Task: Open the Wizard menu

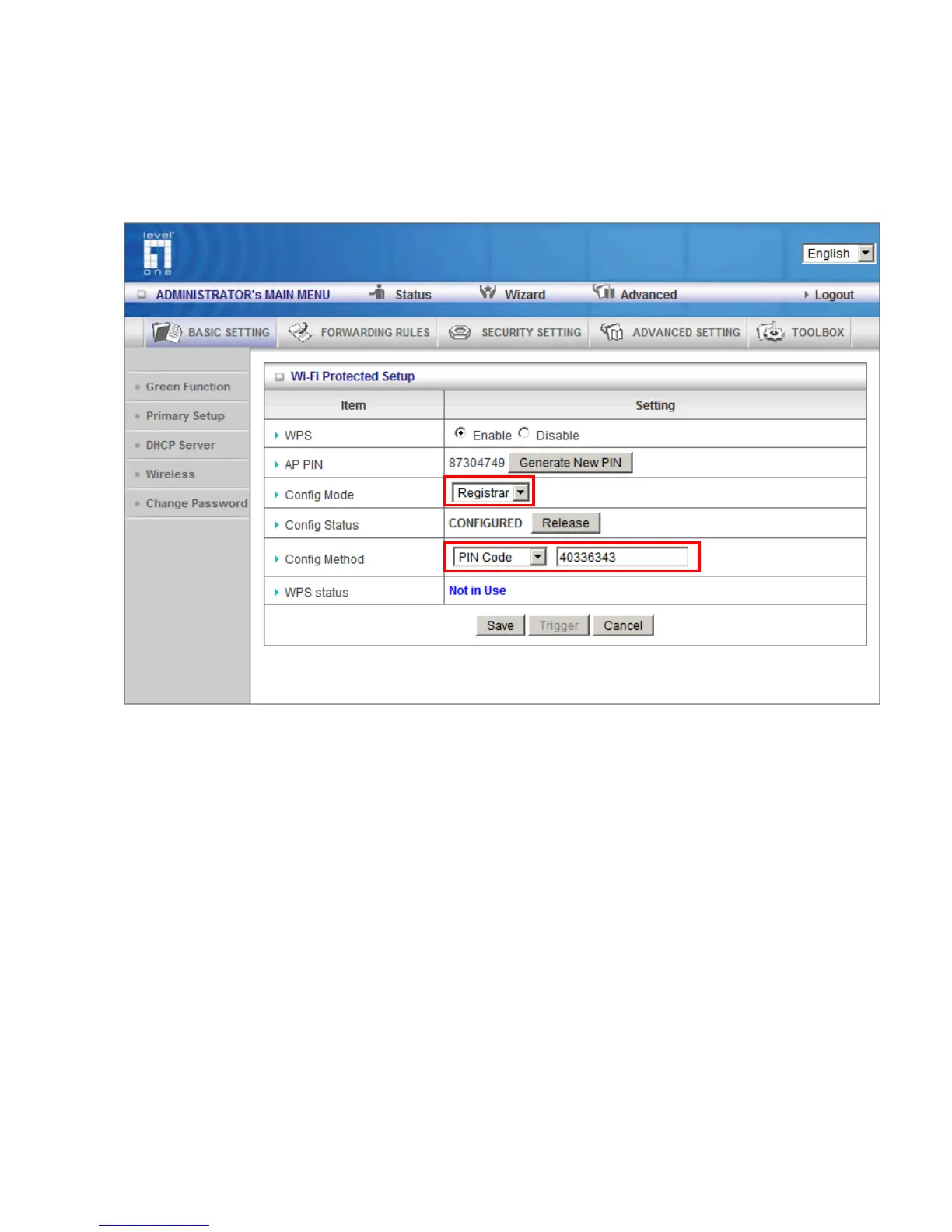Action: click(525, 295)
